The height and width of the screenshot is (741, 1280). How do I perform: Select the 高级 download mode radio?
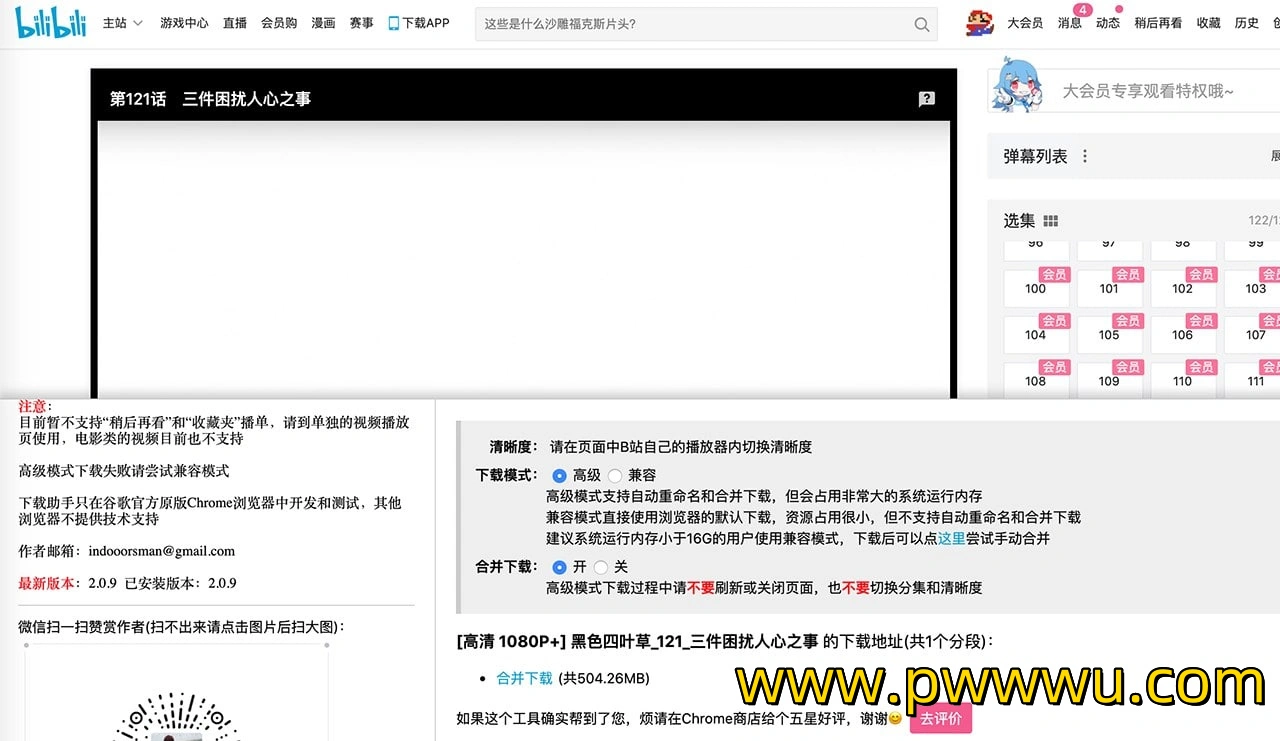[559, 476]
